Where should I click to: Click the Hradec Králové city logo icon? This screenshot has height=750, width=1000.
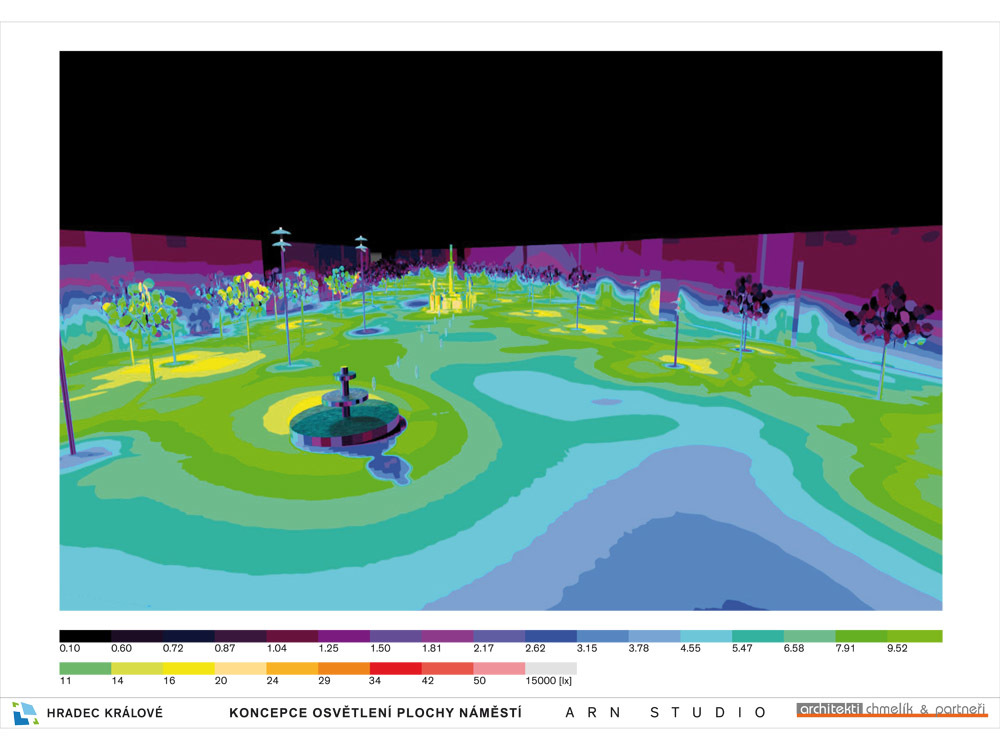click(26, 713)
